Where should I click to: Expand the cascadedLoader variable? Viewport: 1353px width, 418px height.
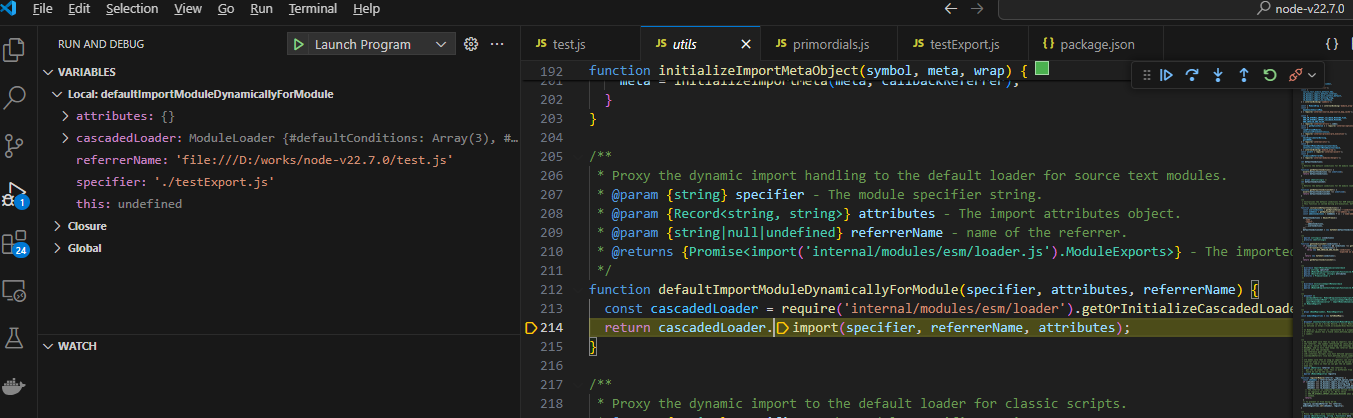click(66, 138)
